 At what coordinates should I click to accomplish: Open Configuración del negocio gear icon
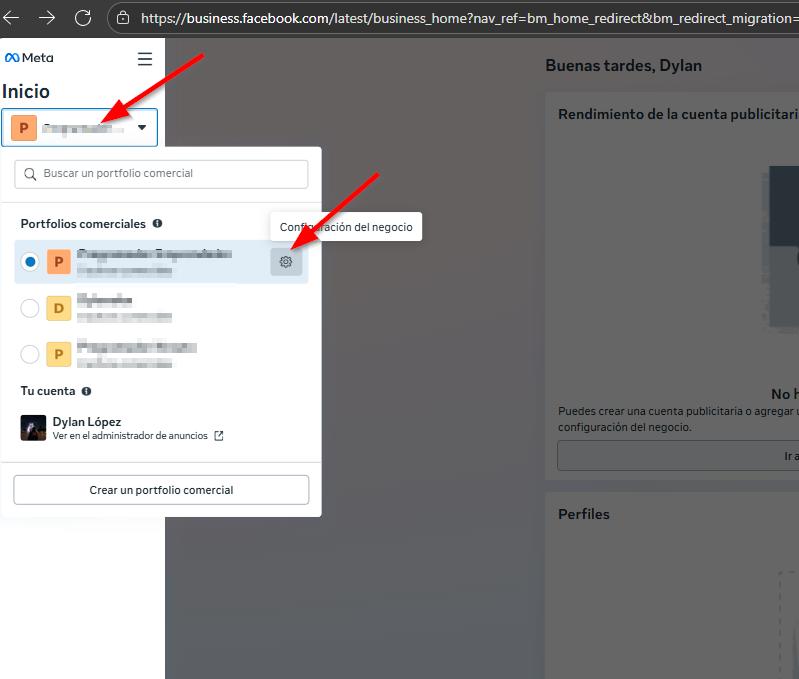coord(286,262)
